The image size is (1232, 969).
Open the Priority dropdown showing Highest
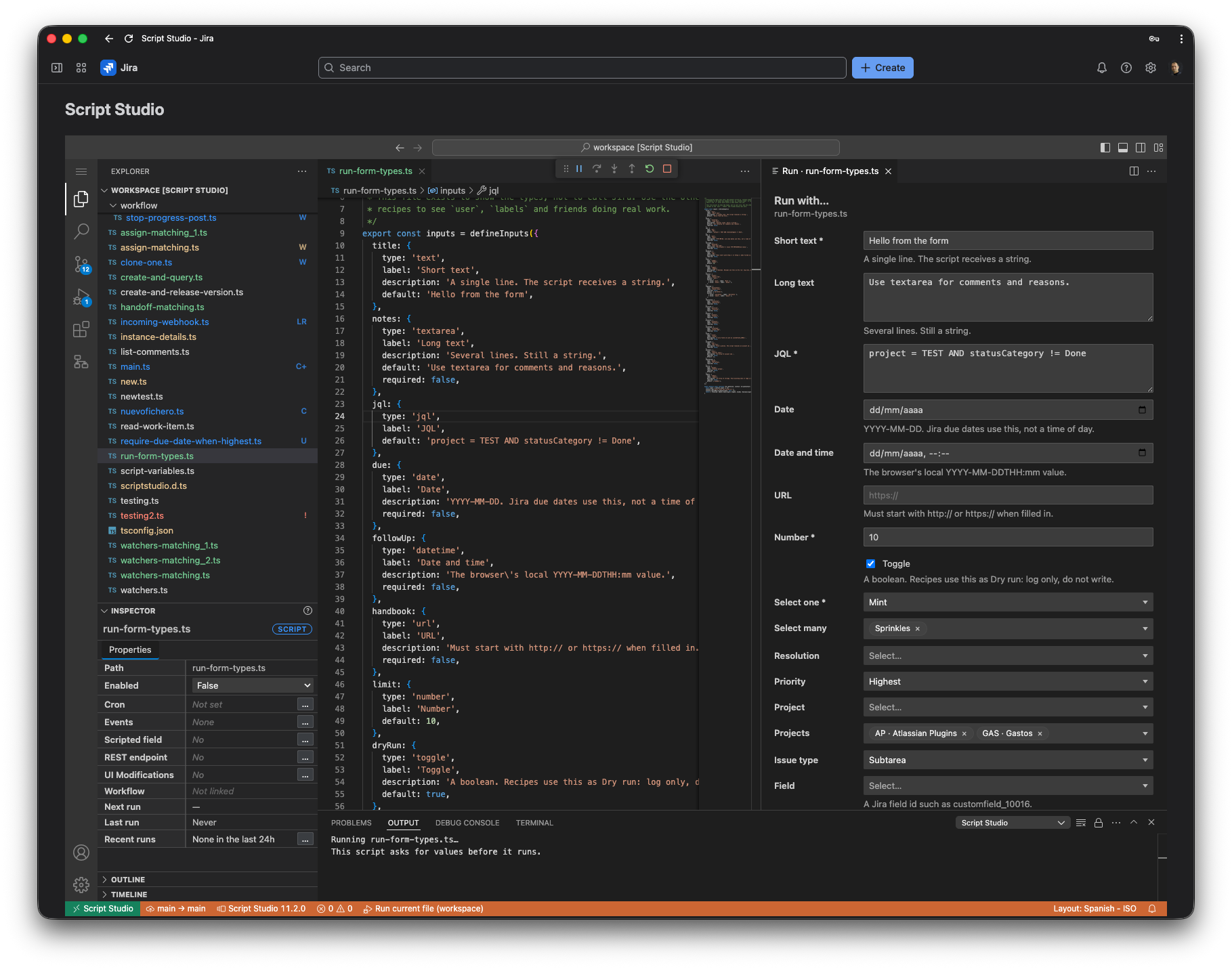[x=1008, y=682]
